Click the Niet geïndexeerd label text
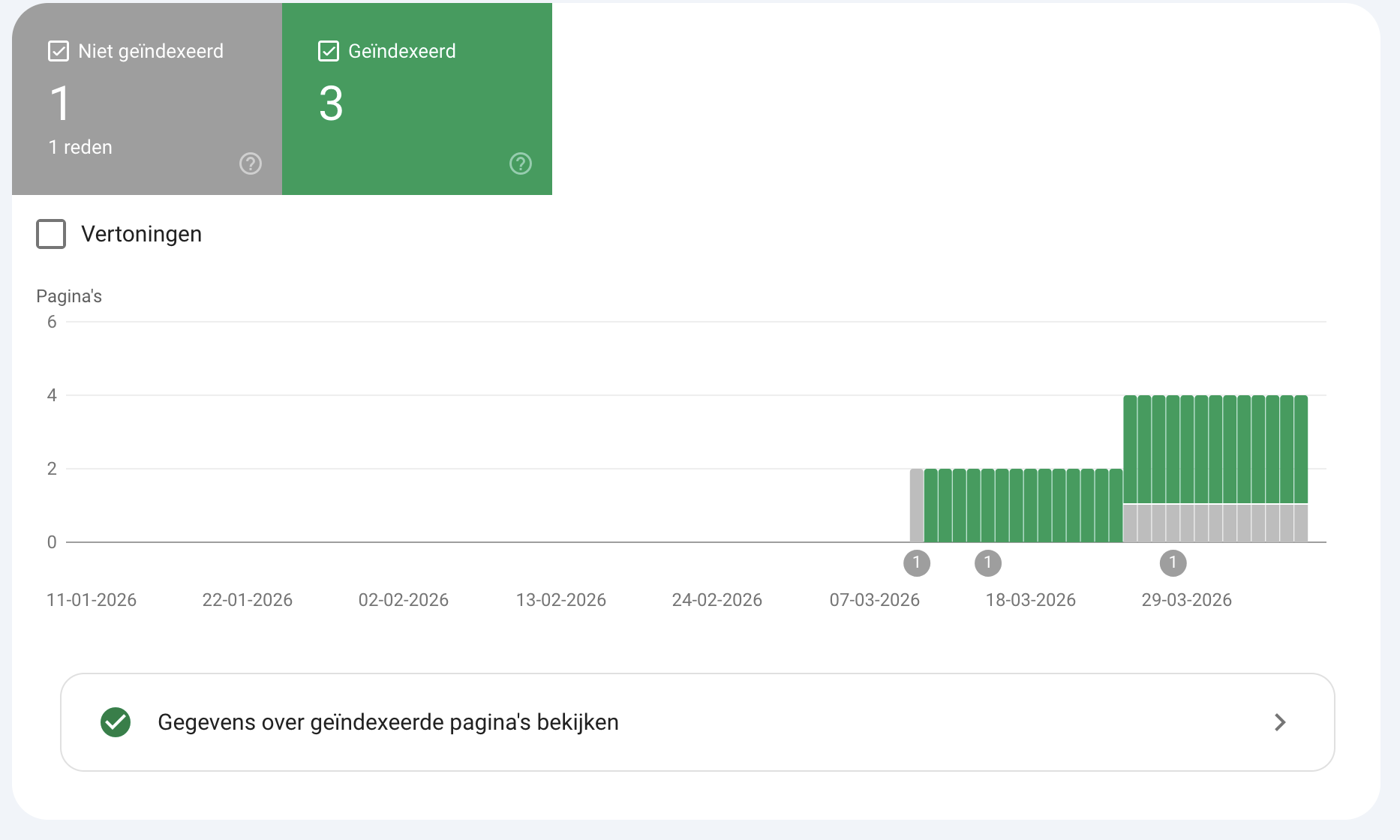This screenshot has height=840, width=1400. [151, 51]
